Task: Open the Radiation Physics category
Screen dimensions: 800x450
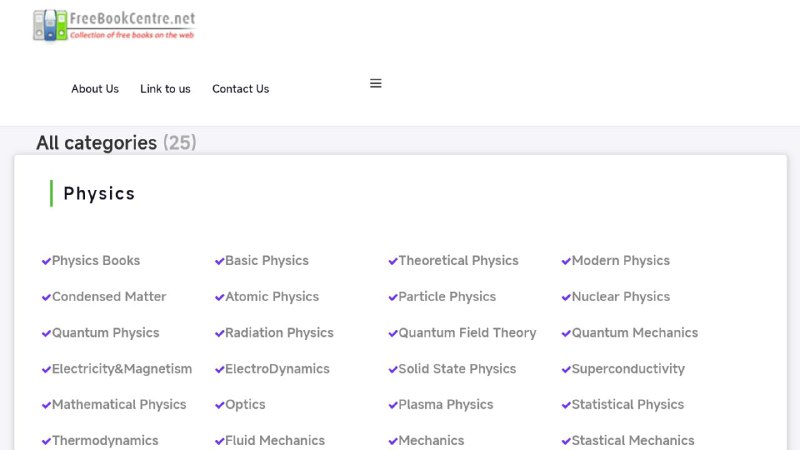Action: coord(279,333)
